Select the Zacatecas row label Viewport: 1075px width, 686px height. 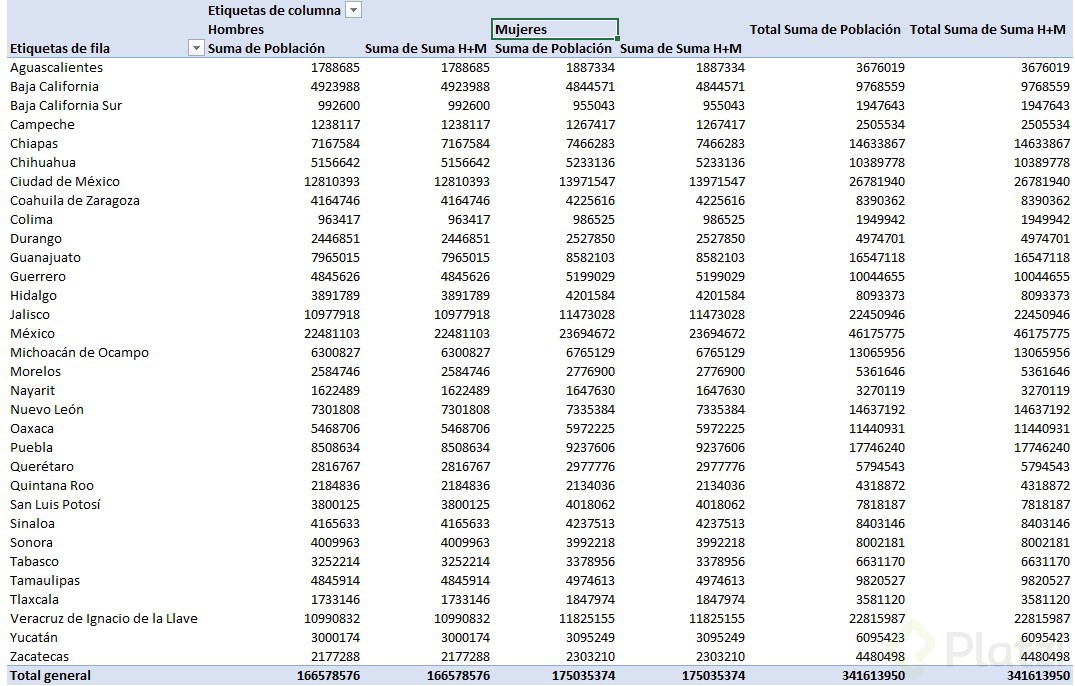(x=39, y=657)
